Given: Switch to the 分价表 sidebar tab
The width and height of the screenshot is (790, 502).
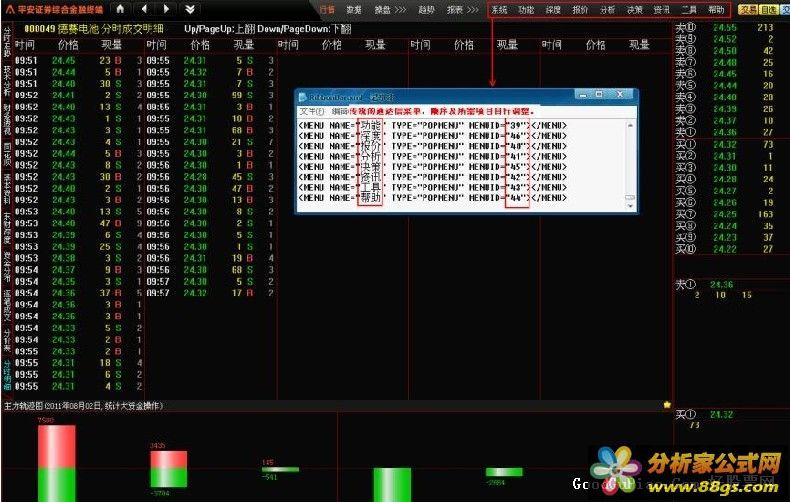Looking at the screenshot, I should [x=7, y=340].
